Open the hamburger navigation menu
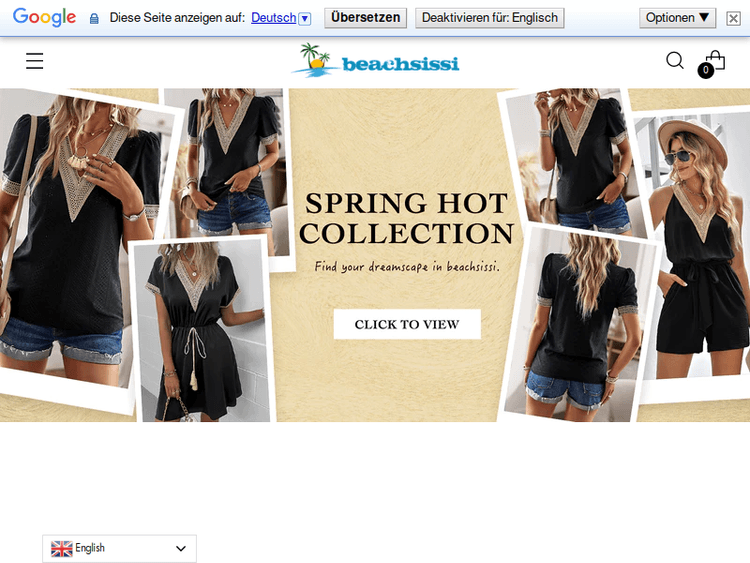This screenshot has height=563, width=750. [35, 61]
